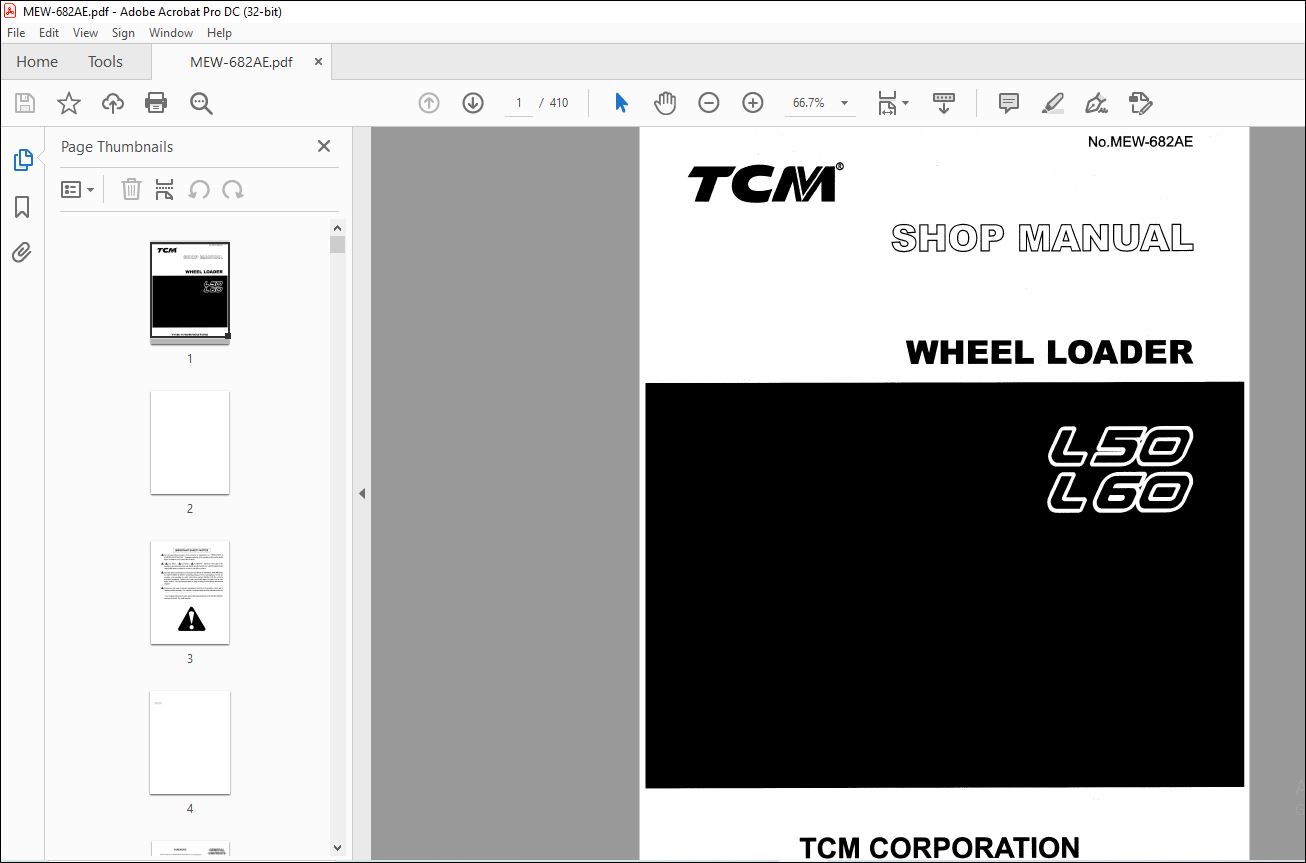Image resolution: width=1306 pixels, height=863 pixels.
Task: Select the Highlight text pen tool
Action: pos(1052,103)
